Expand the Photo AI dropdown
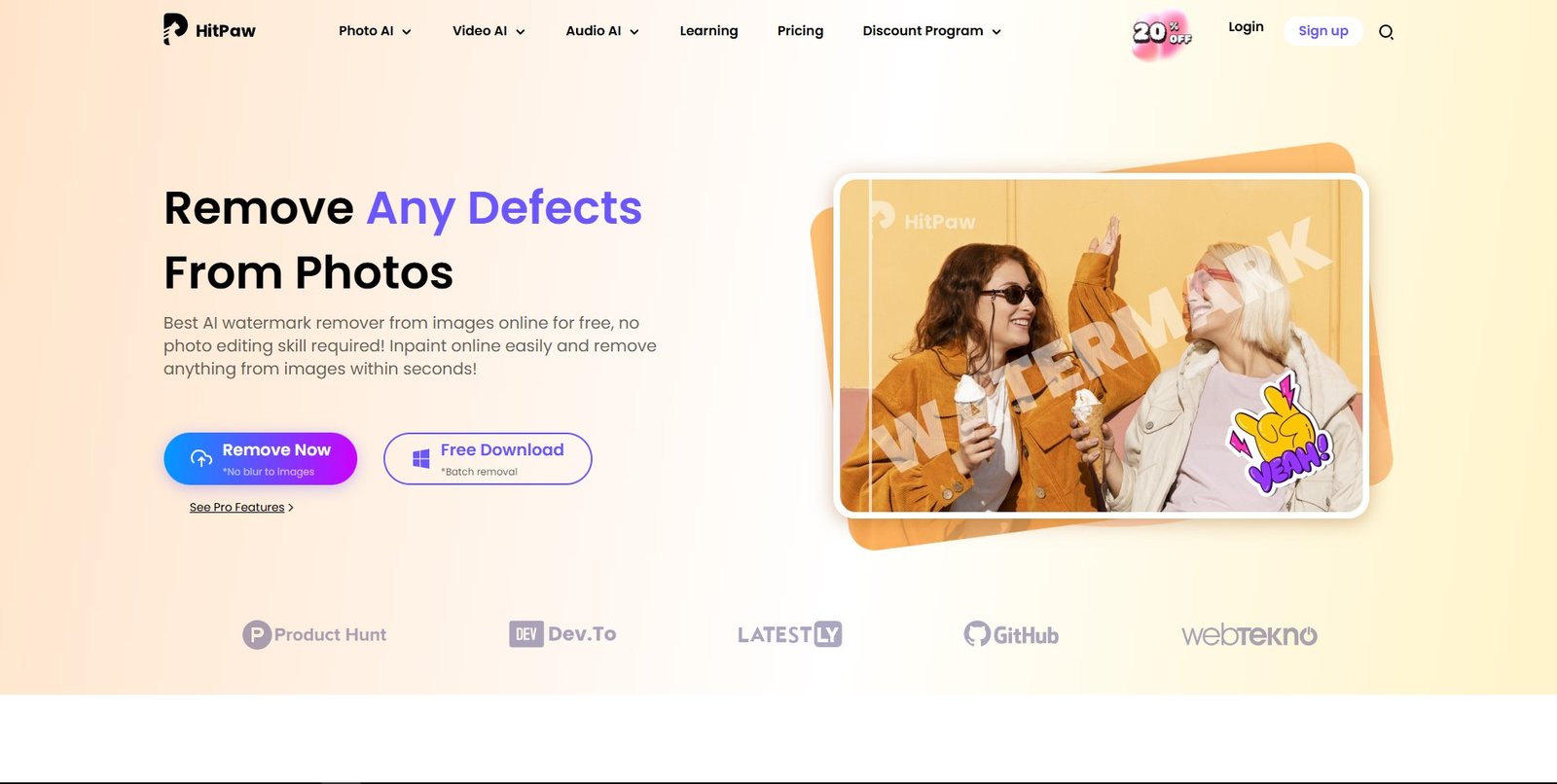The width and height of the screenshot is (1557, 784). tap(375, 31)
